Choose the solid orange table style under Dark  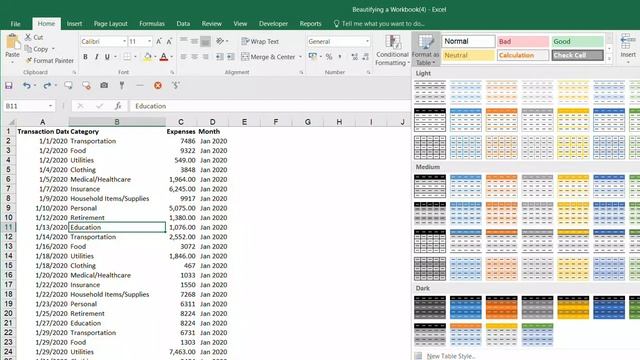point(501,307)
